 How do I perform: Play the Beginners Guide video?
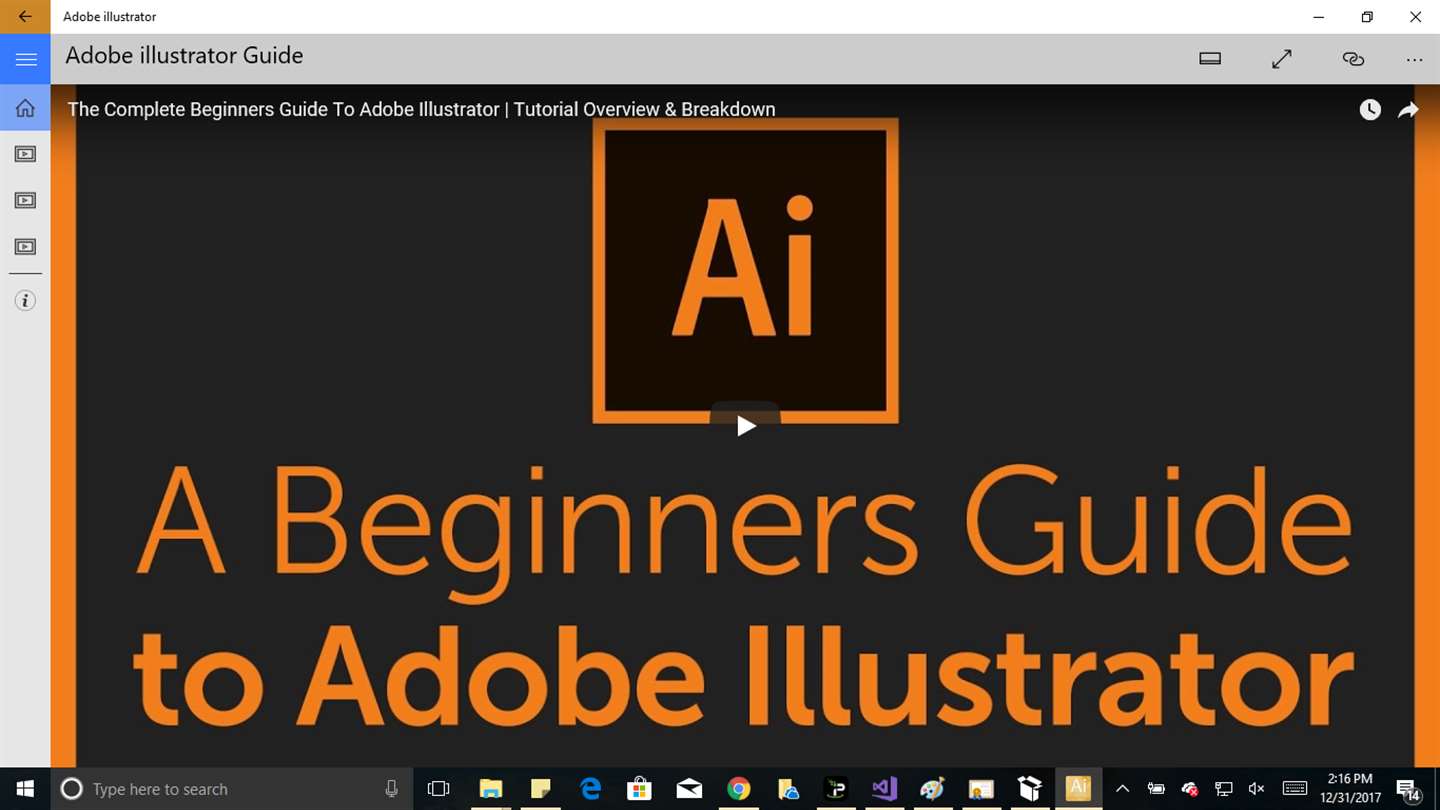[x=745, y=425]
